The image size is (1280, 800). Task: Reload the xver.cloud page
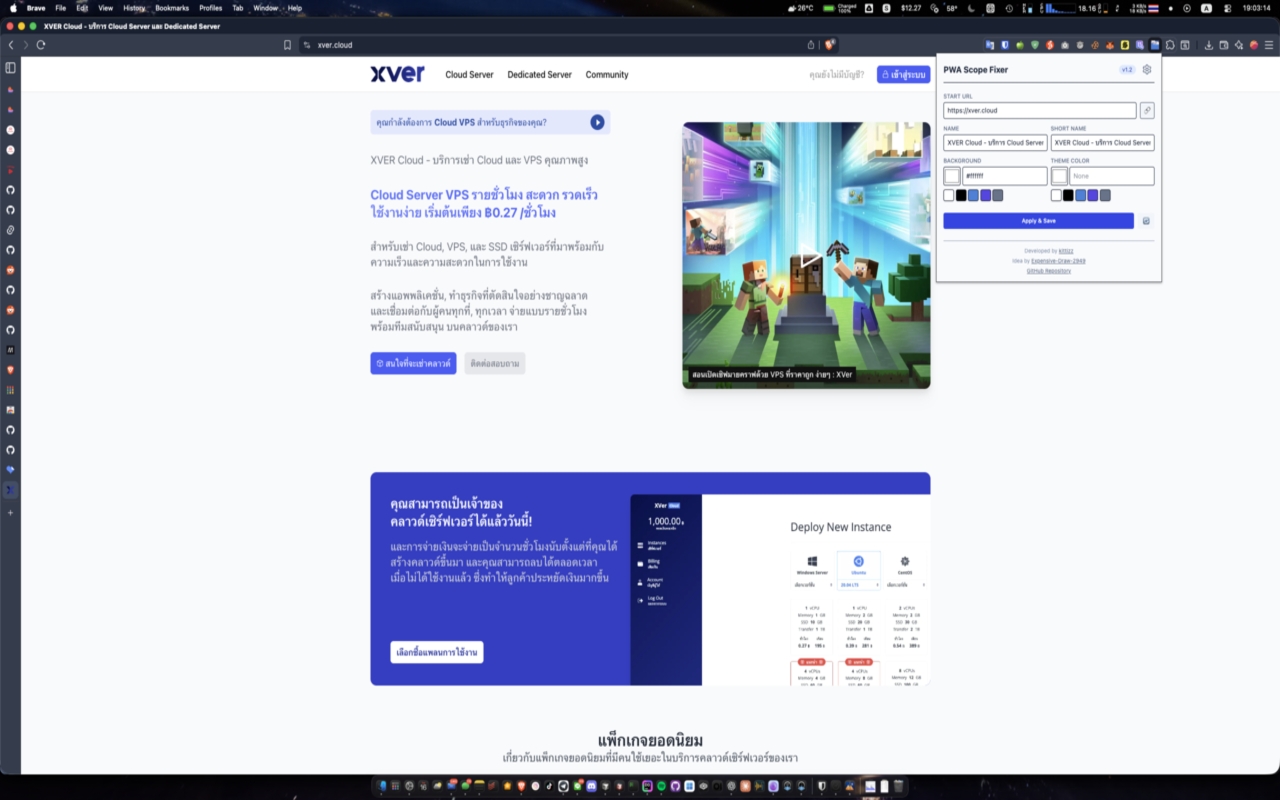[x=41, y=45]
